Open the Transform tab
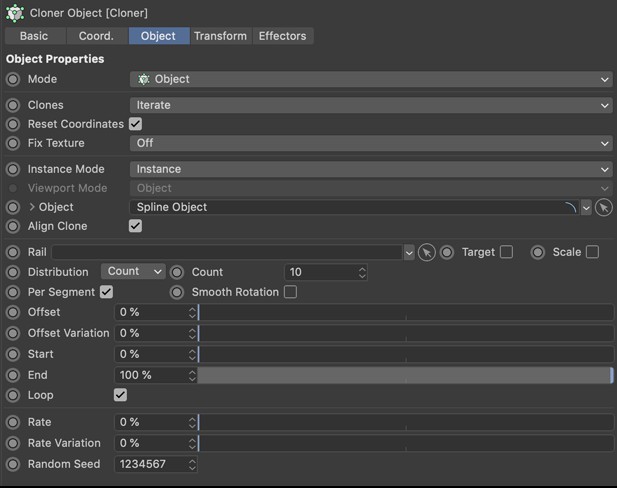Screen dimensions: 617x488 click(x=220, y=36)
